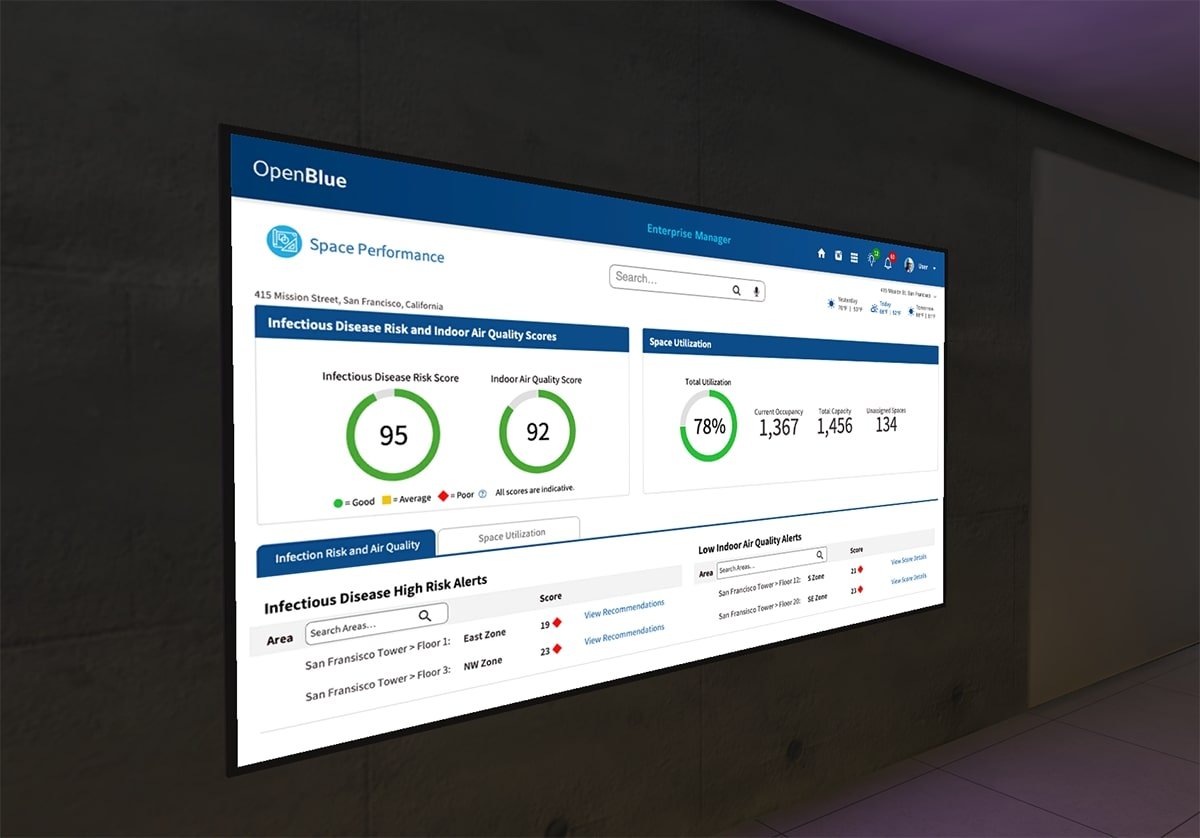This screenshot has width=1200, height=838.
Task: Open the notifications bell with red badge
Action: point(888,261)
